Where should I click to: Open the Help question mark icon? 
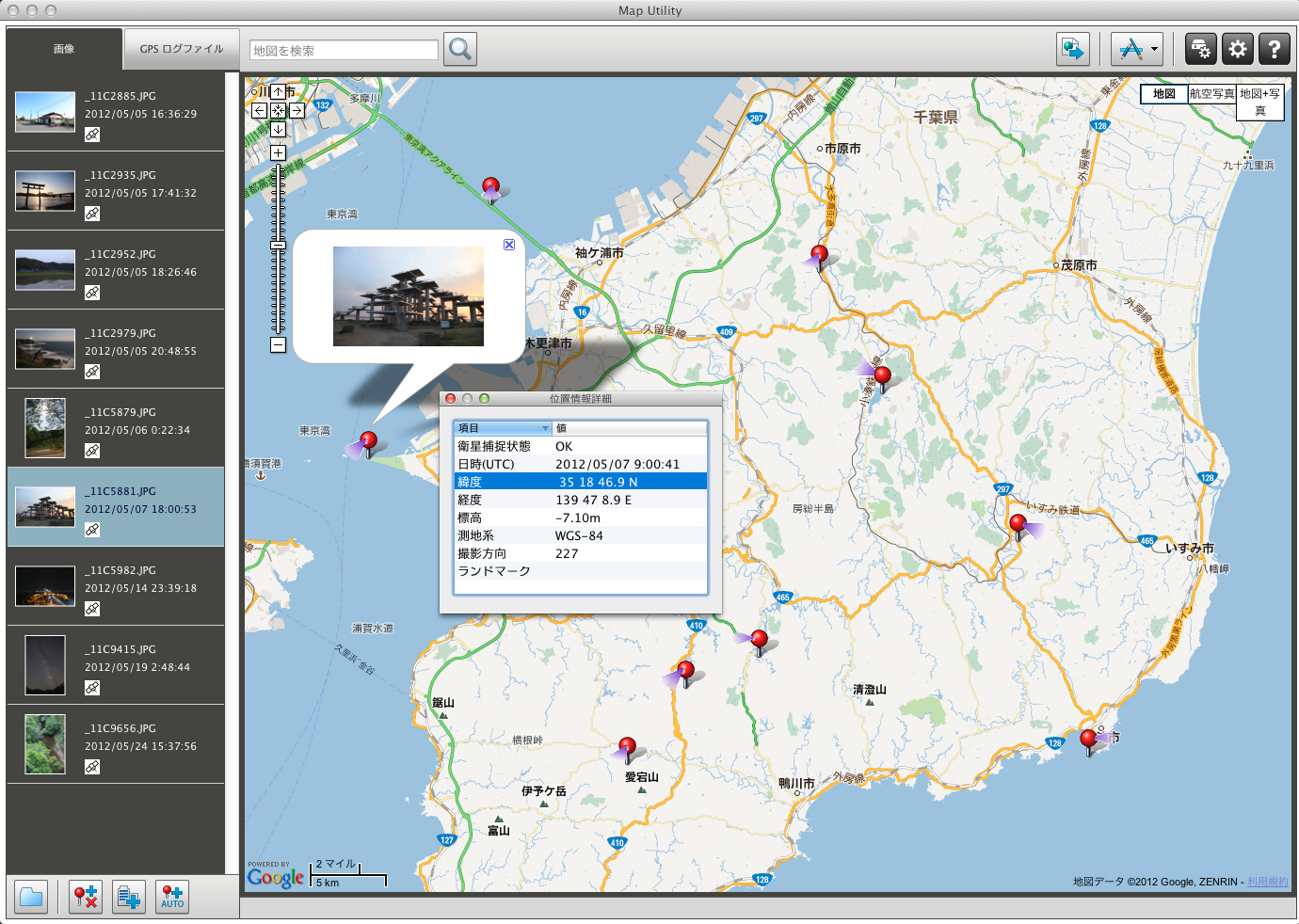[x=1274, y=48]
